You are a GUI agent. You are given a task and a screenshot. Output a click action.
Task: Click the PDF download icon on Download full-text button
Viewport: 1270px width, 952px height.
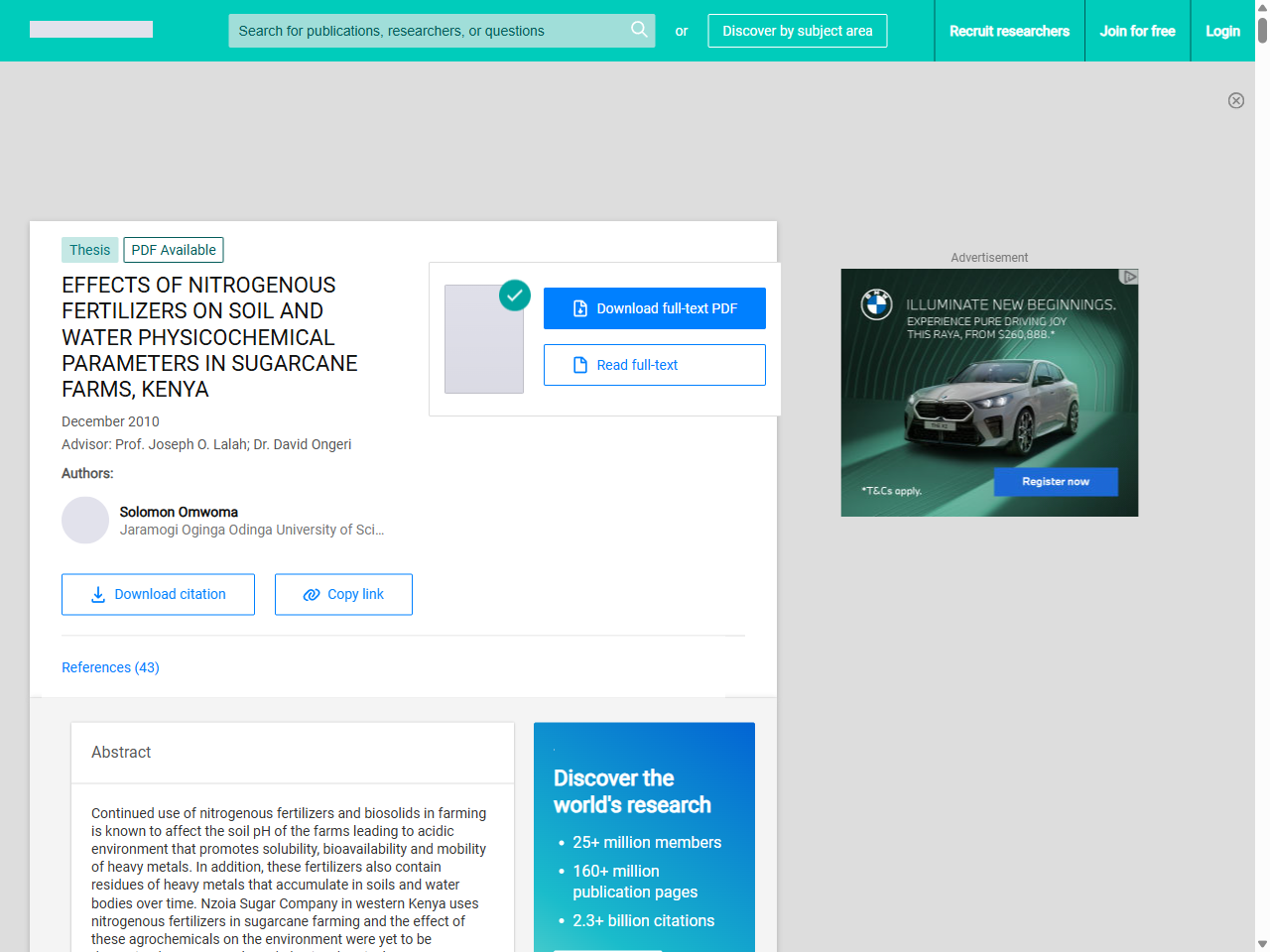(580, 308)
